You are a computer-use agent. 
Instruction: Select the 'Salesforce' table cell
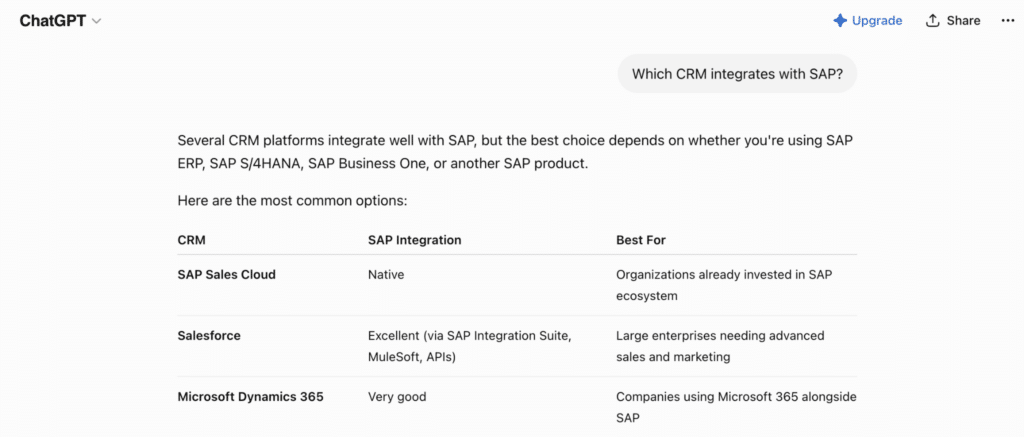209,336
